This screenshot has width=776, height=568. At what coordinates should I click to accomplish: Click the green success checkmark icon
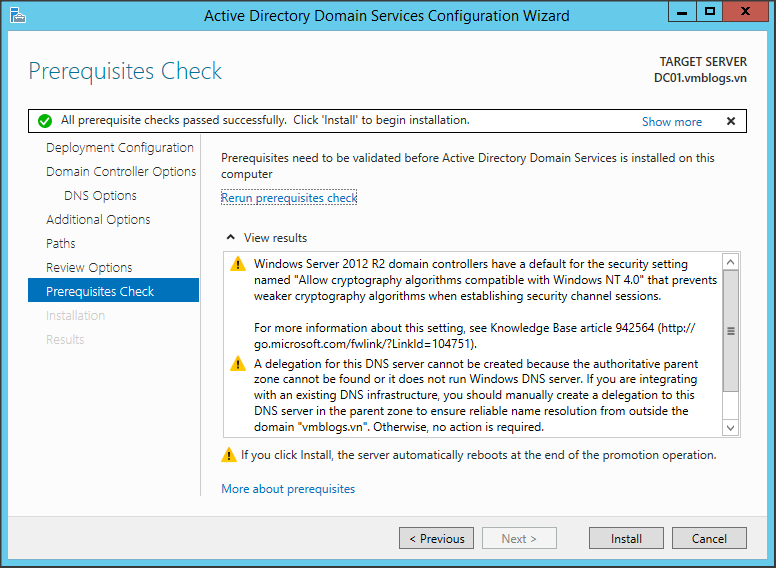point(45,121)
